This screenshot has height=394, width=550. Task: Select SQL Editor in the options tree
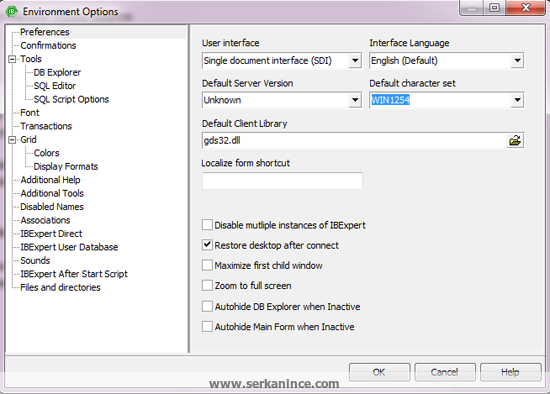(x=55, y=86)
